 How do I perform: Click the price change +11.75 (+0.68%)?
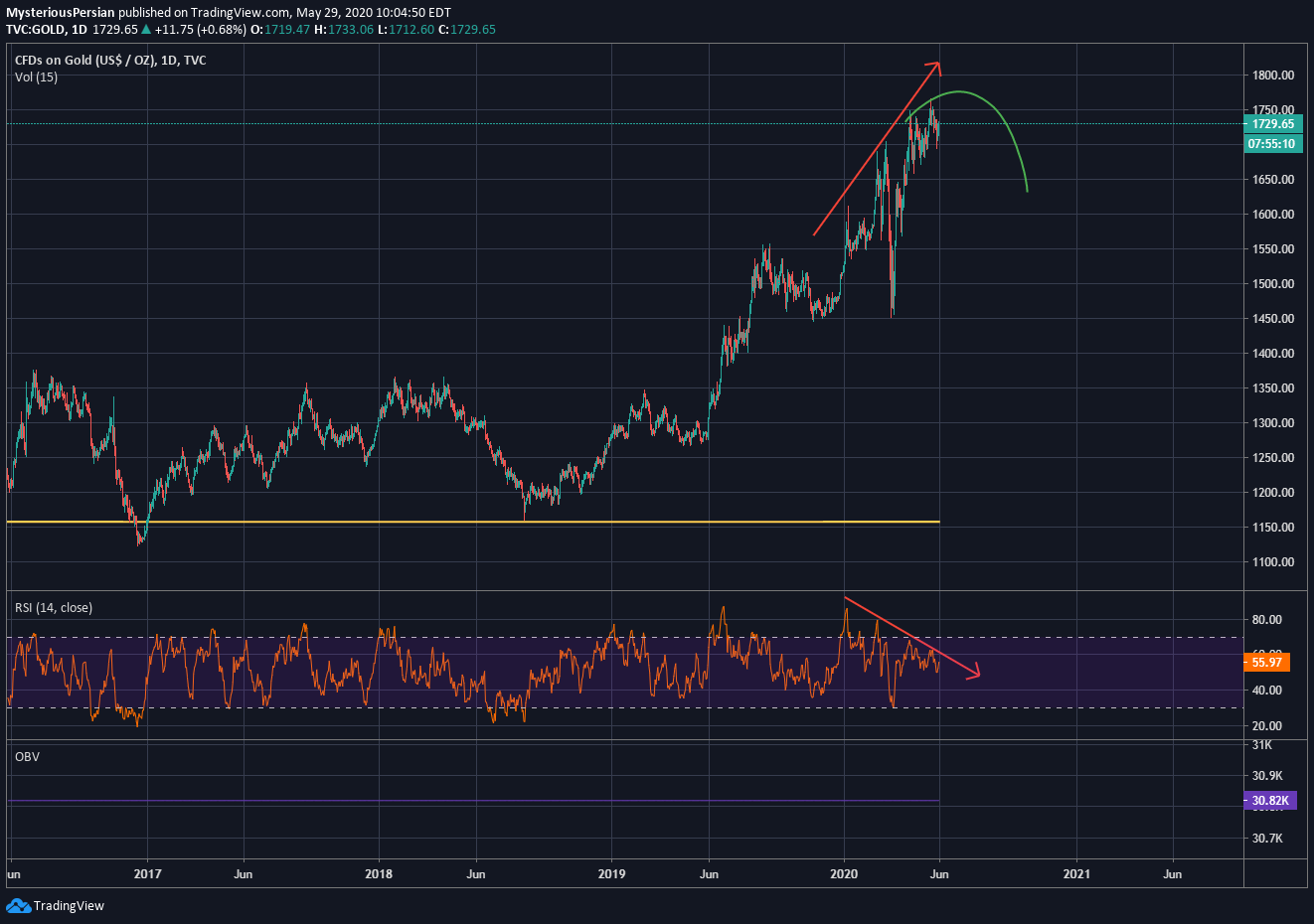[201, 30]
